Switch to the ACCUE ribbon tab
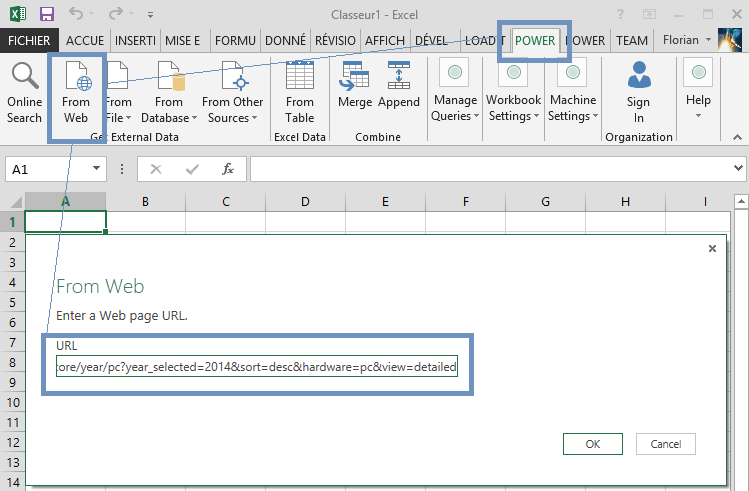The height and width of the screenshot is (491, 749). (85, 41)
